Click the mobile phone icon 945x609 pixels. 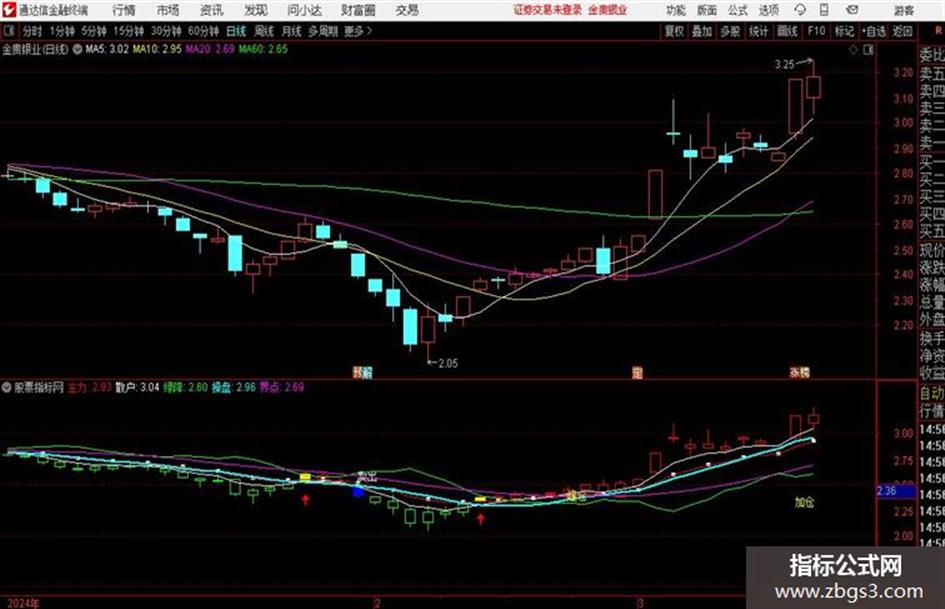click(x=824, y=10)
